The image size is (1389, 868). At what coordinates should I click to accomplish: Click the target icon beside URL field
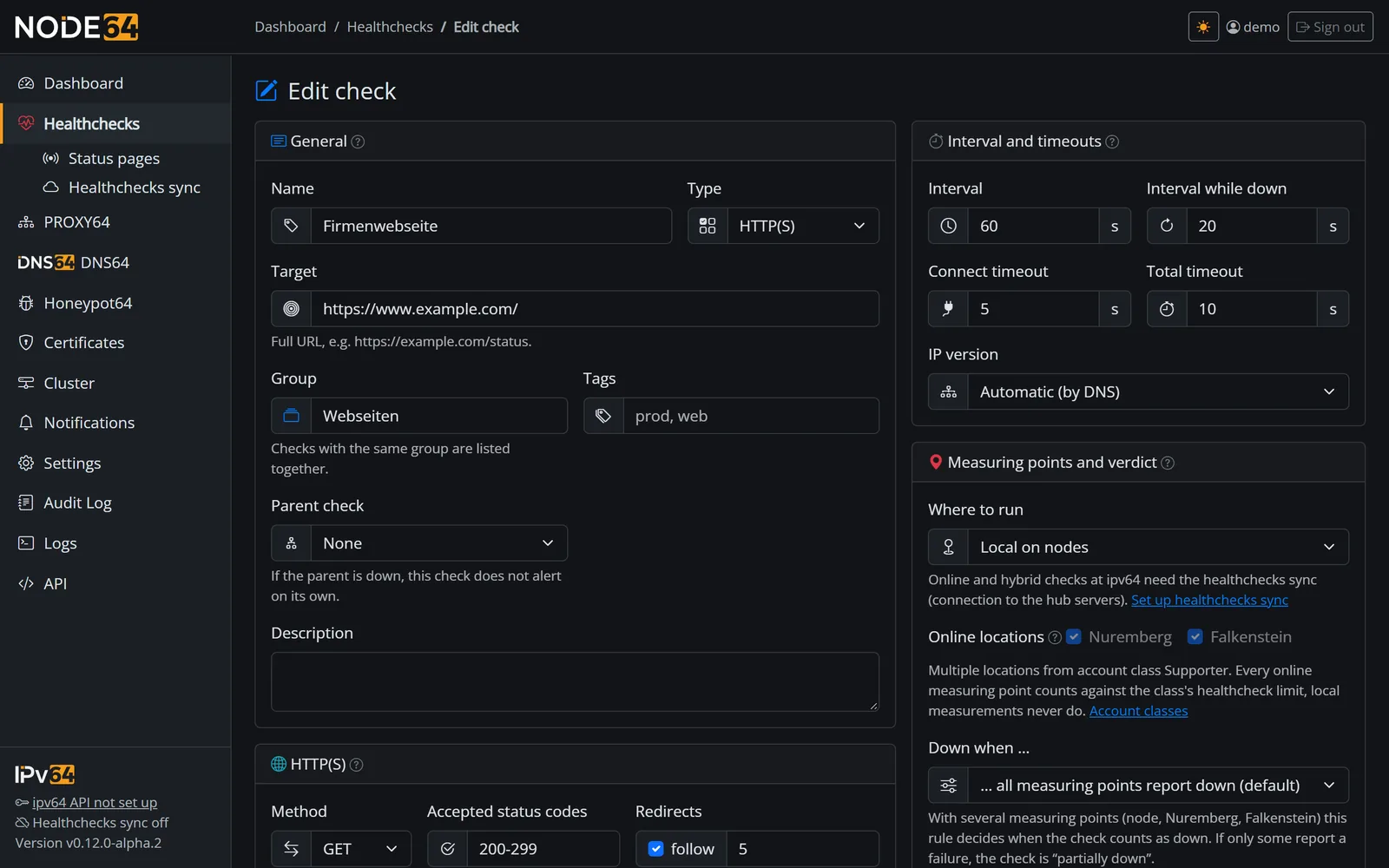[291, 309]
